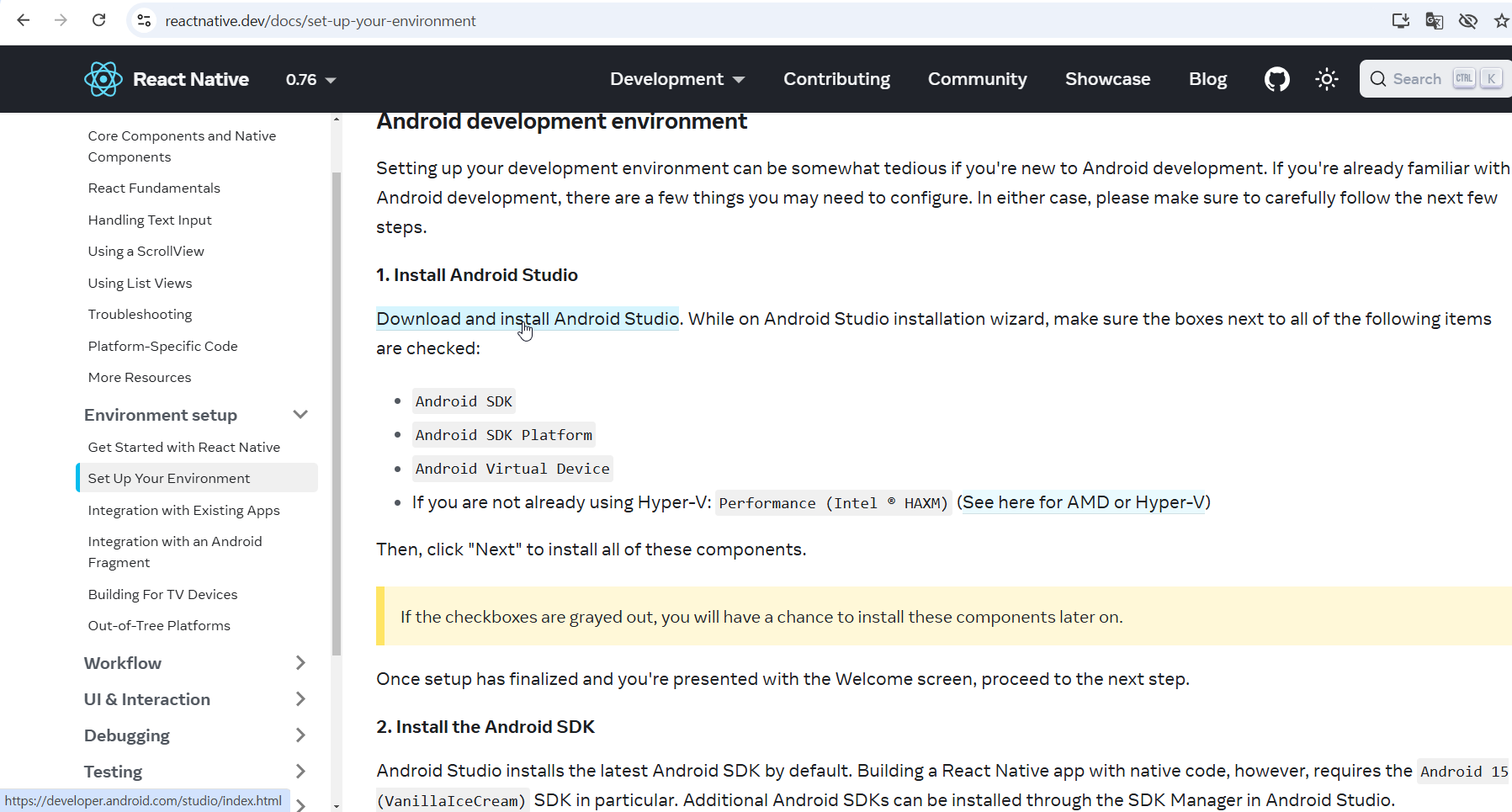1512x812 pixels.
Task: Expand the Workflow section chevron
Action: [x=300, y=663]
